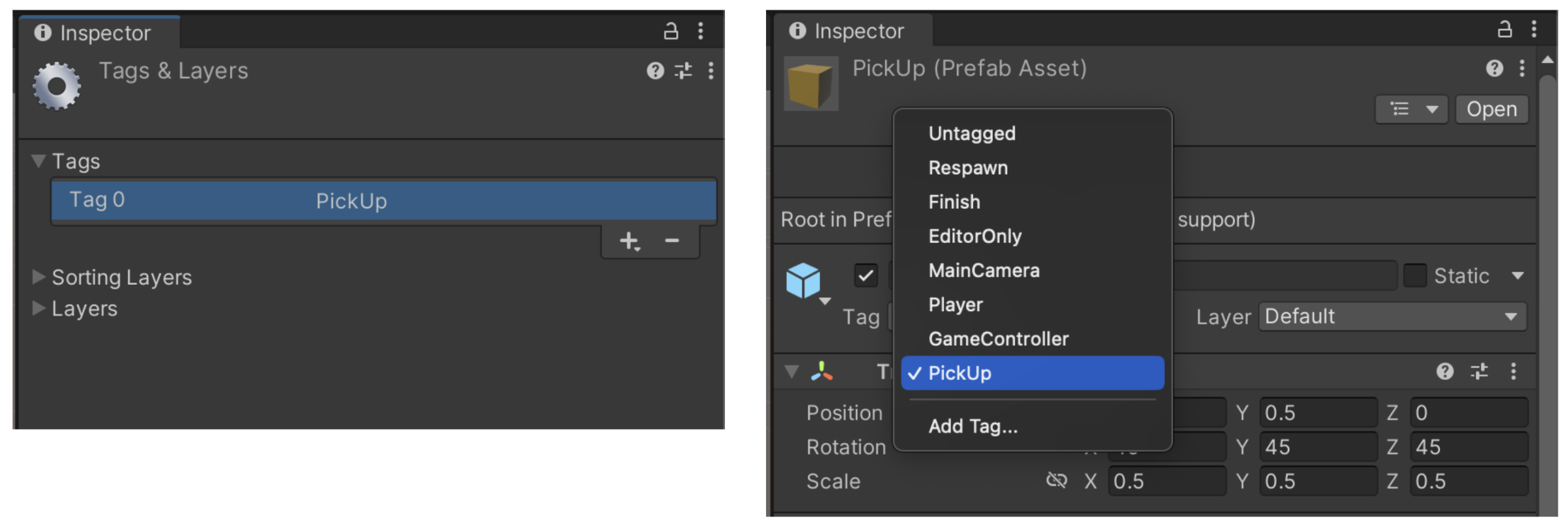This screenshot has width=1568, height=531.
Task: Click the plus icon to add tag
Action: (629, 241)
